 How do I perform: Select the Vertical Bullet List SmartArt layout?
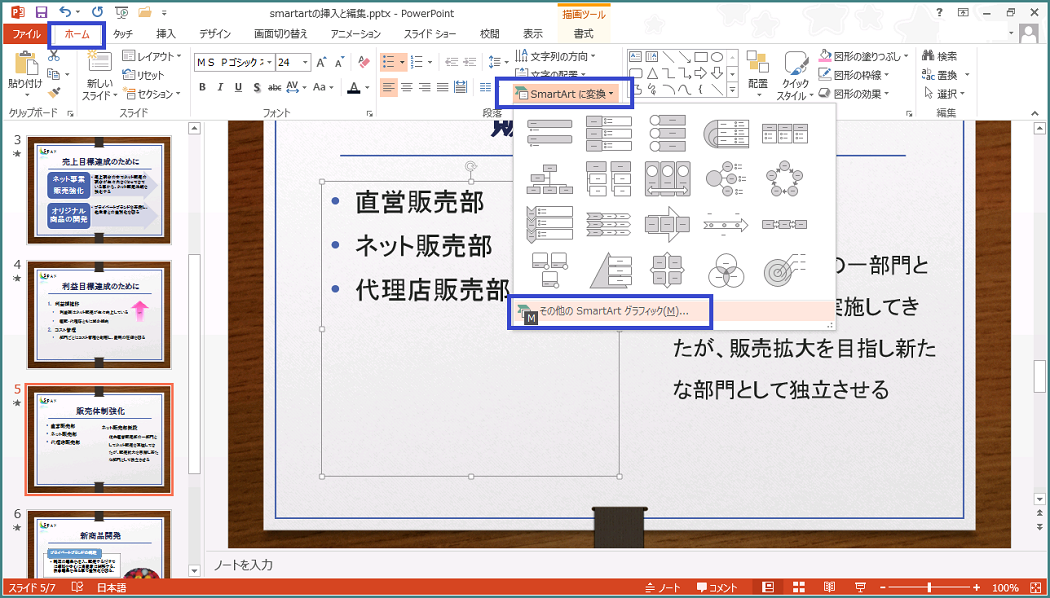pos(550,133)
